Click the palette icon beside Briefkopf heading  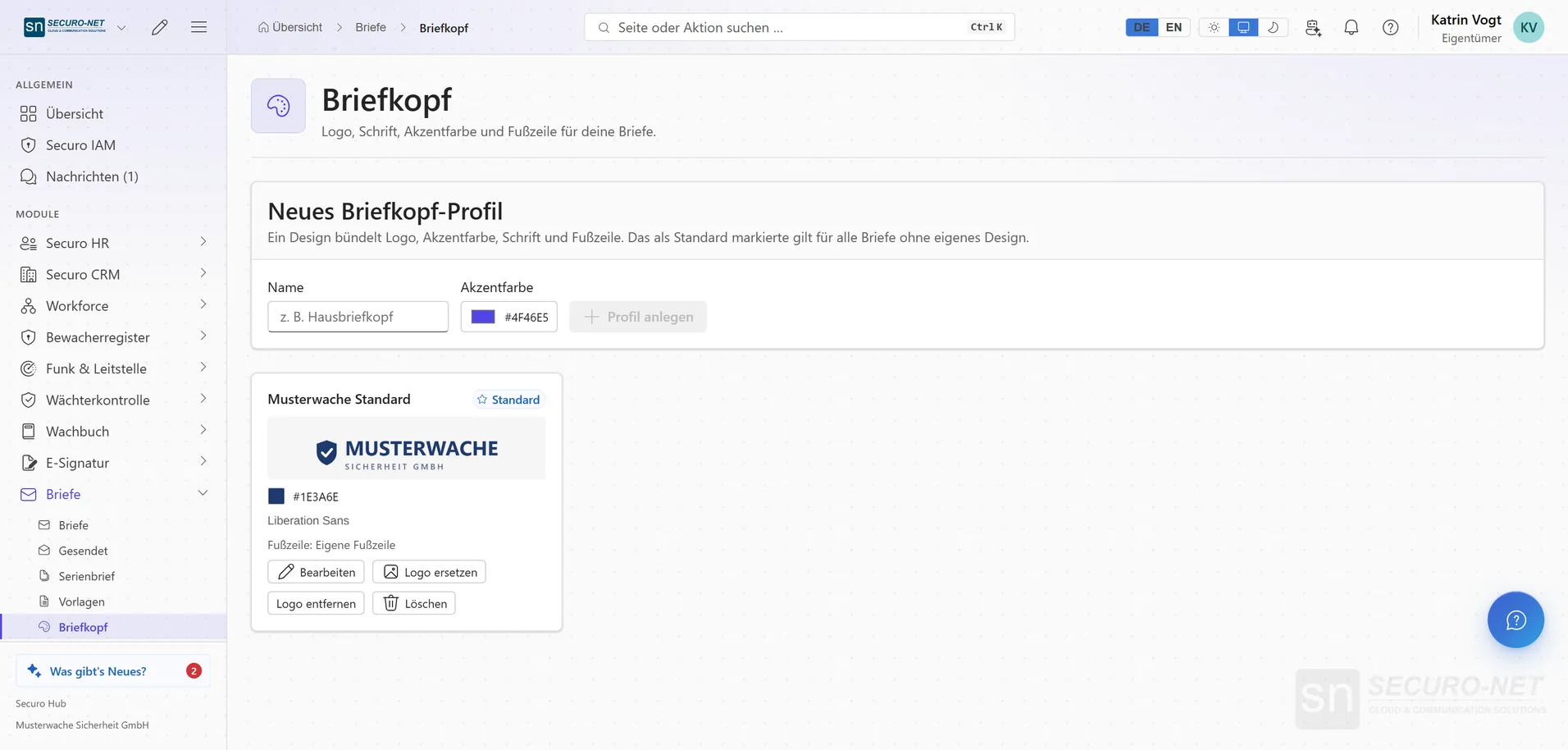tap(278, 106)
